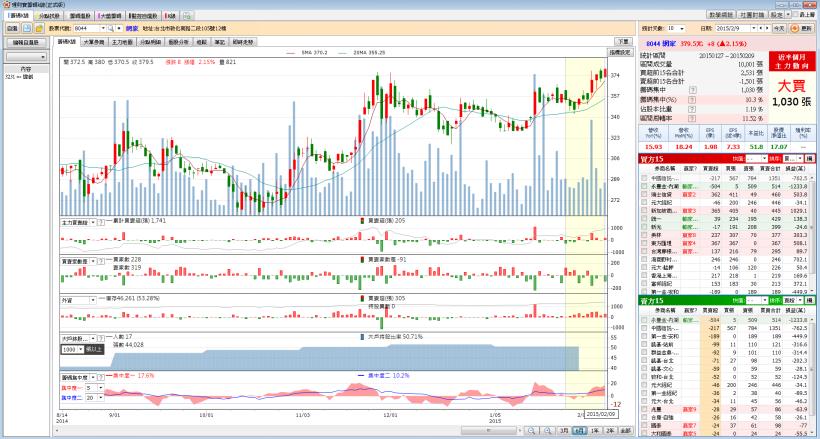820x439 pixels.
Task: Open the help icon beside 主力買賣超
Action: coord(99,221)
